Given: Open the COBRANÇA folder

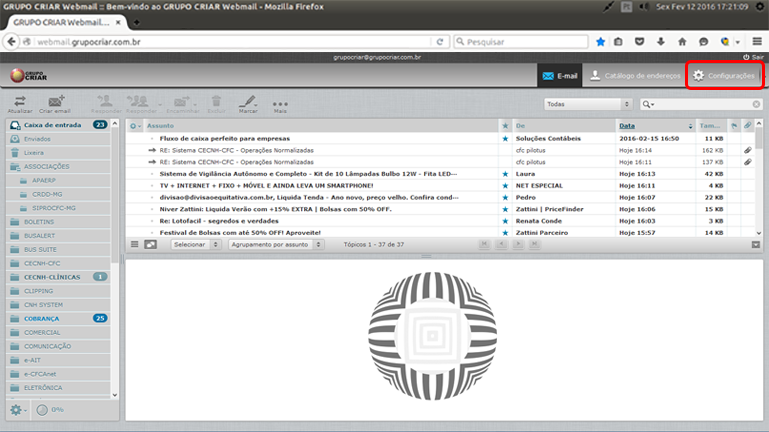Looking at the screenshot, I should [x=58, y=318].
